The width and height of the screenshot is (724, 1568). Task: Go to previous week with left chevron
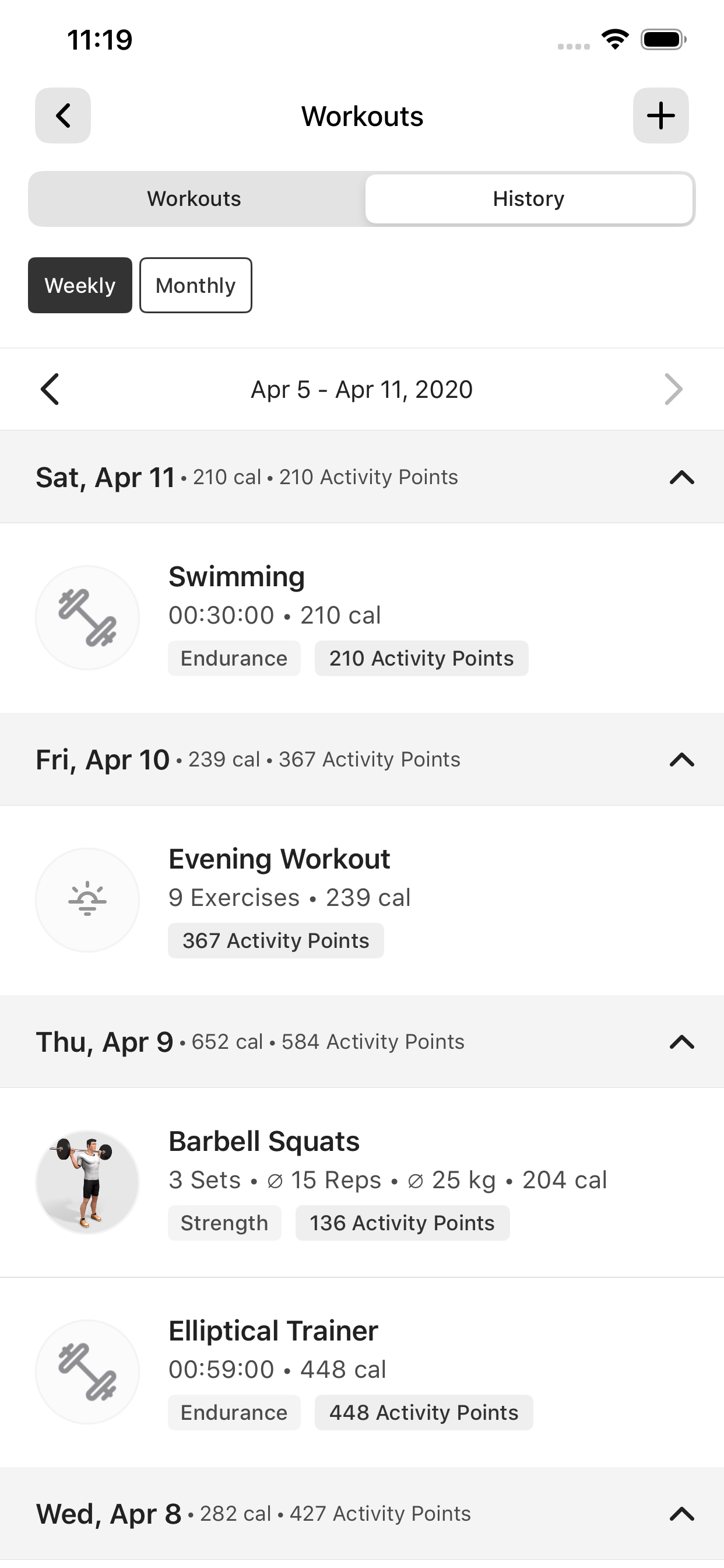pos(50,389)
